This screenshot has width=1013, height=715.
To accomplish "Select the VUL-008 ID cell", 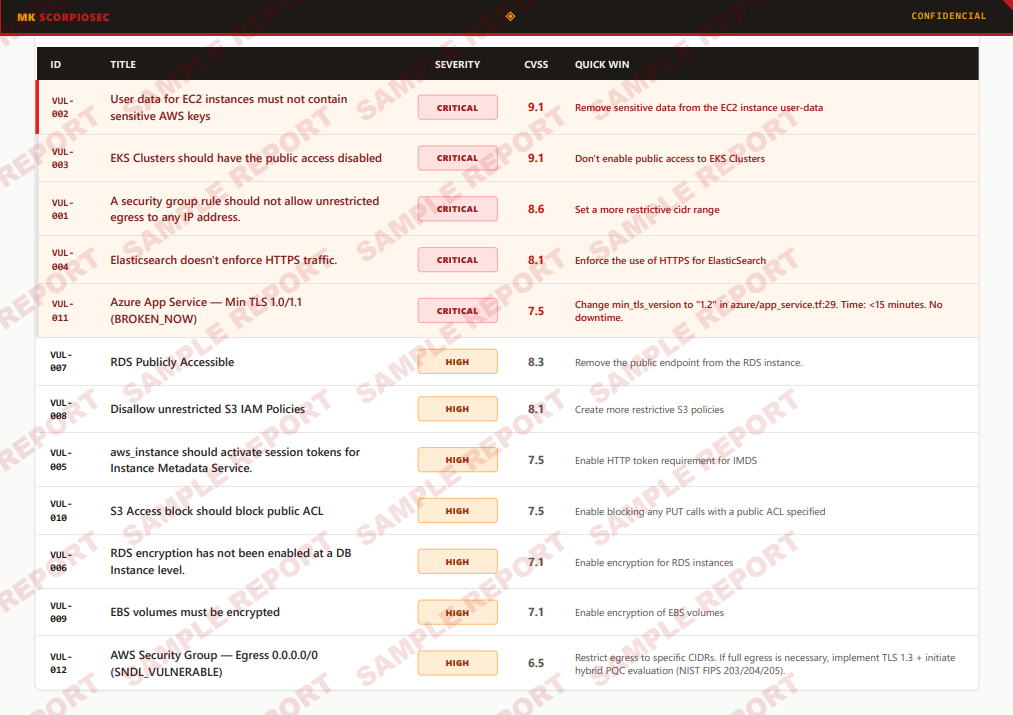I will coord(61,409).
